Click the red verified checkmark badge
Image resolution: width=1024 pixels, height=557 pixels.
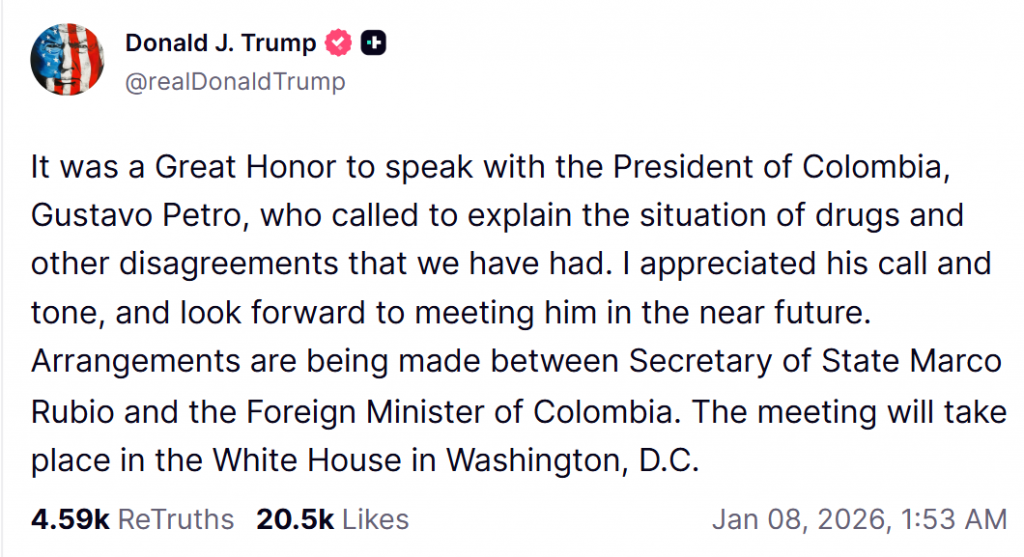click(x=340, y=43)
